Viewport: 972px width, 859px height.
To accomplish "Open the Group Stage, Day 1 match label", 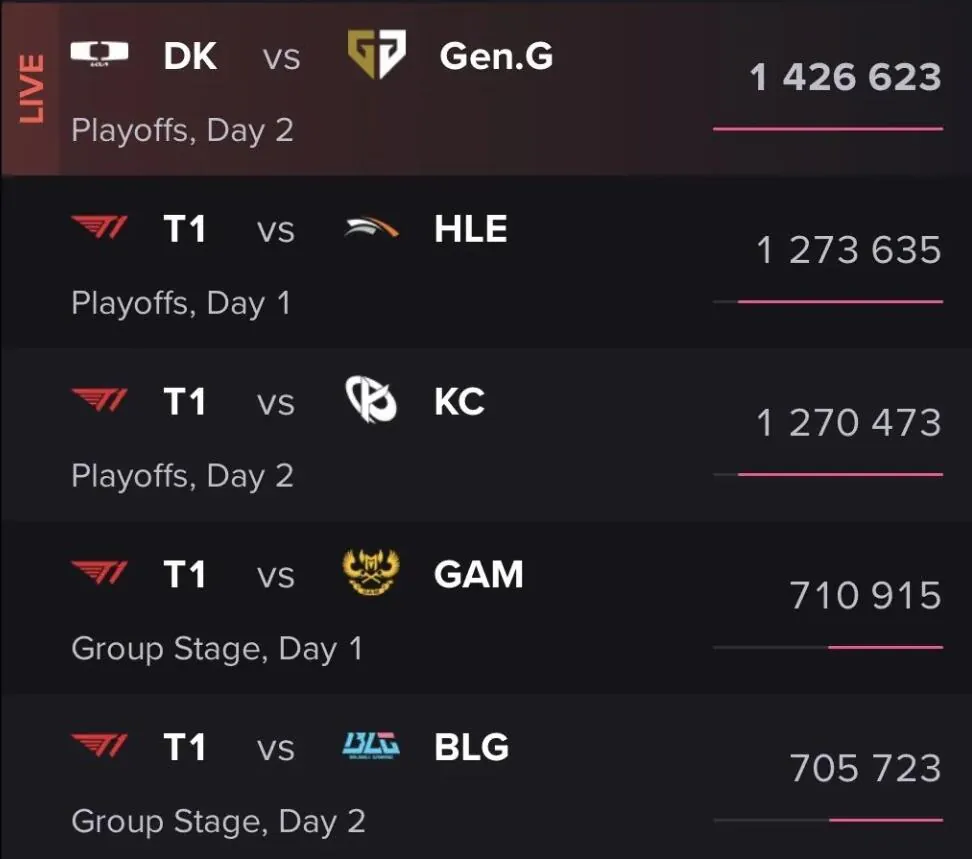I will [x=217, y=649].
